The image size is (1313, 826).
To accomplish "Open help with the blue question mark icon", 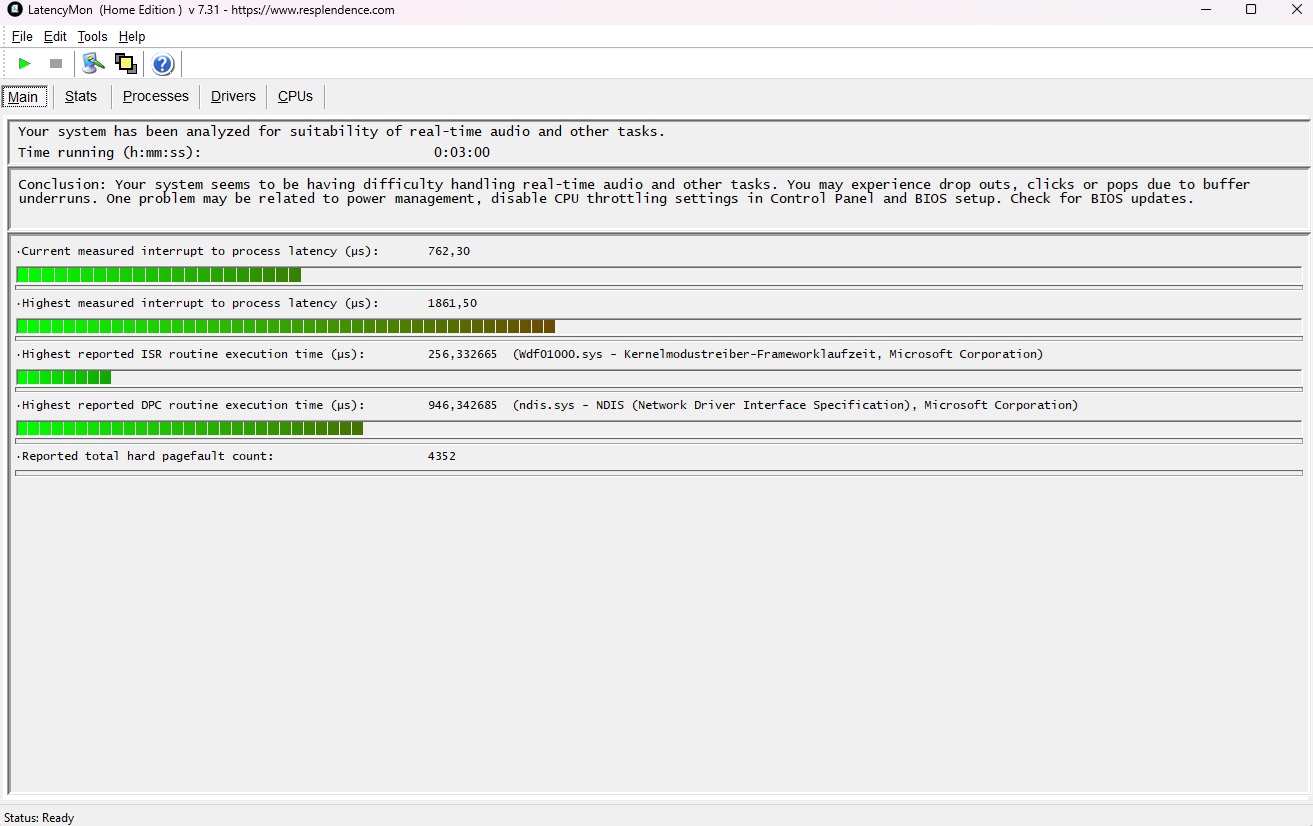I will coord(163,65).
